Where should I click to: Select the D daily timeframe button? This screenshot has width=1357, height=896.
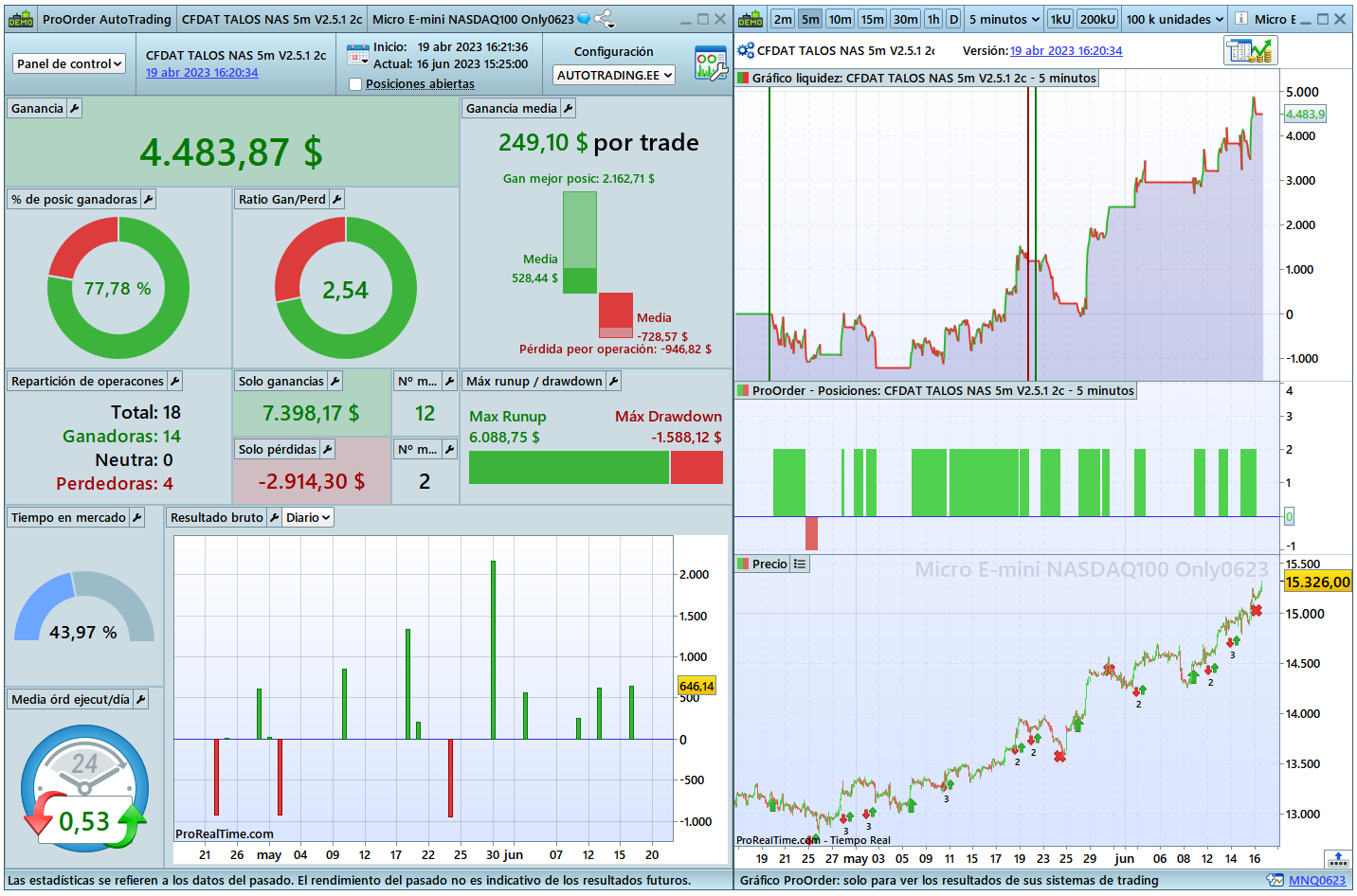click(953, 19)
